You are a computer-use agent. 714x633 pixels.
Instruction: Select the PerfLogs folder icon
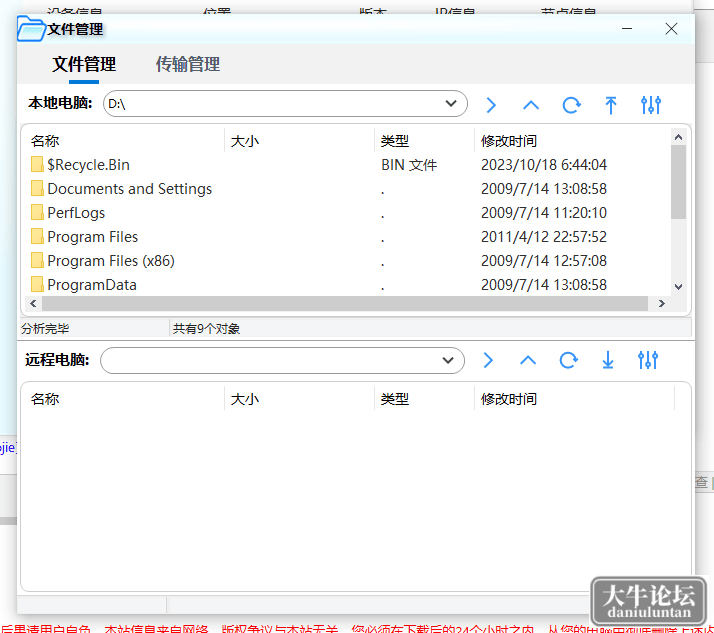tap(37, 212)
